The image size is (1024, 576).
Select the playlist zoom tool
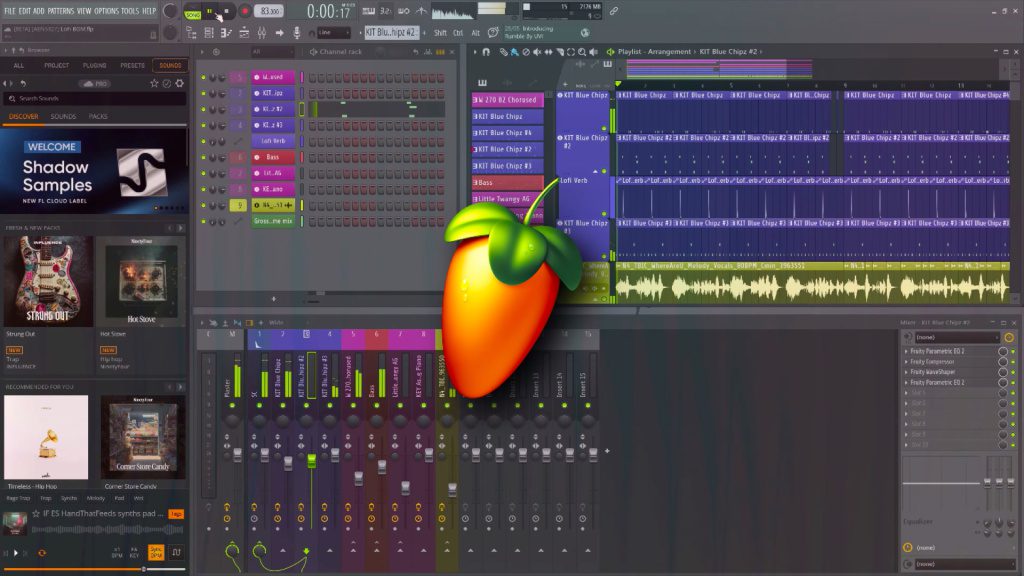pyautogui.click(x=582, y=52)
